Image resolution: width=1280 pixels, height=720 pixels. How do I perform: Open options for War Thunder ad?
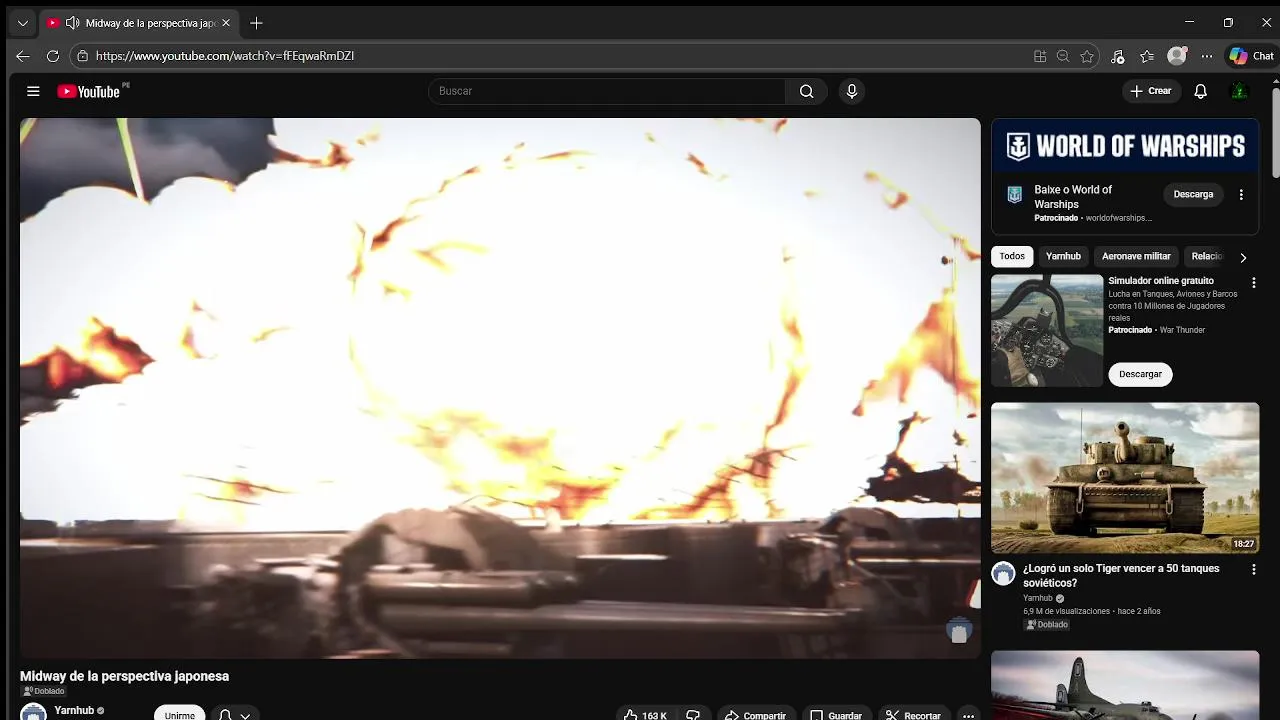1253,283
